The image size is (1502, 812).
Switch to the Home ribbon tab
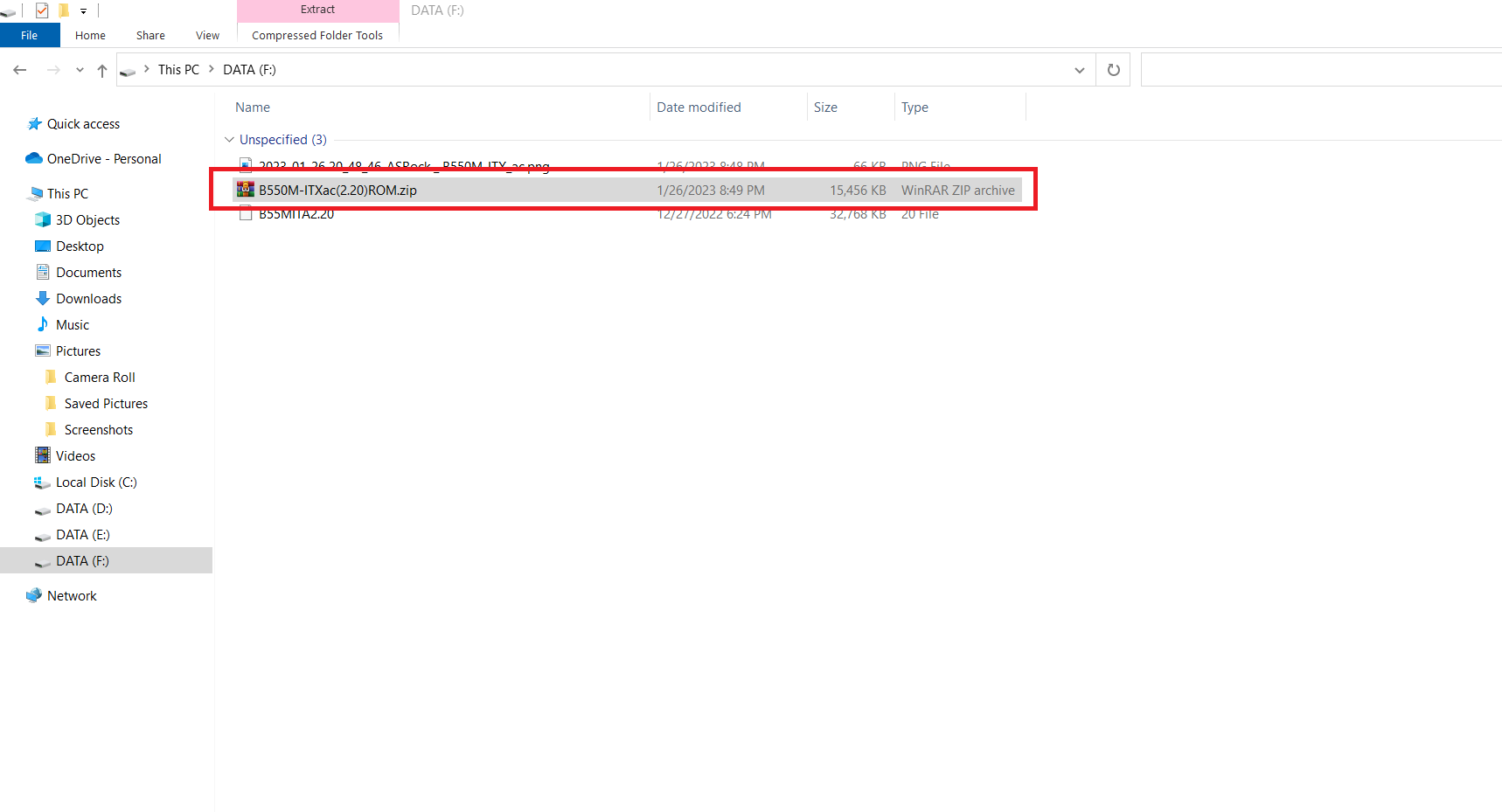pyautogui.click(x=90, y=35)
